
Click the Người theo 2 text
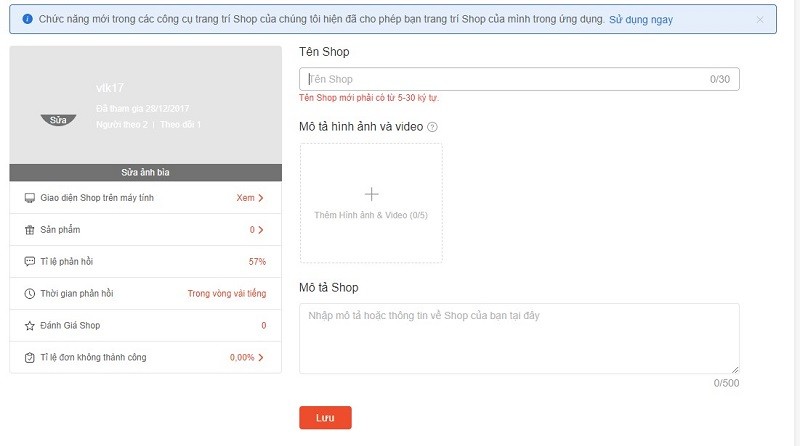[121, 125]
